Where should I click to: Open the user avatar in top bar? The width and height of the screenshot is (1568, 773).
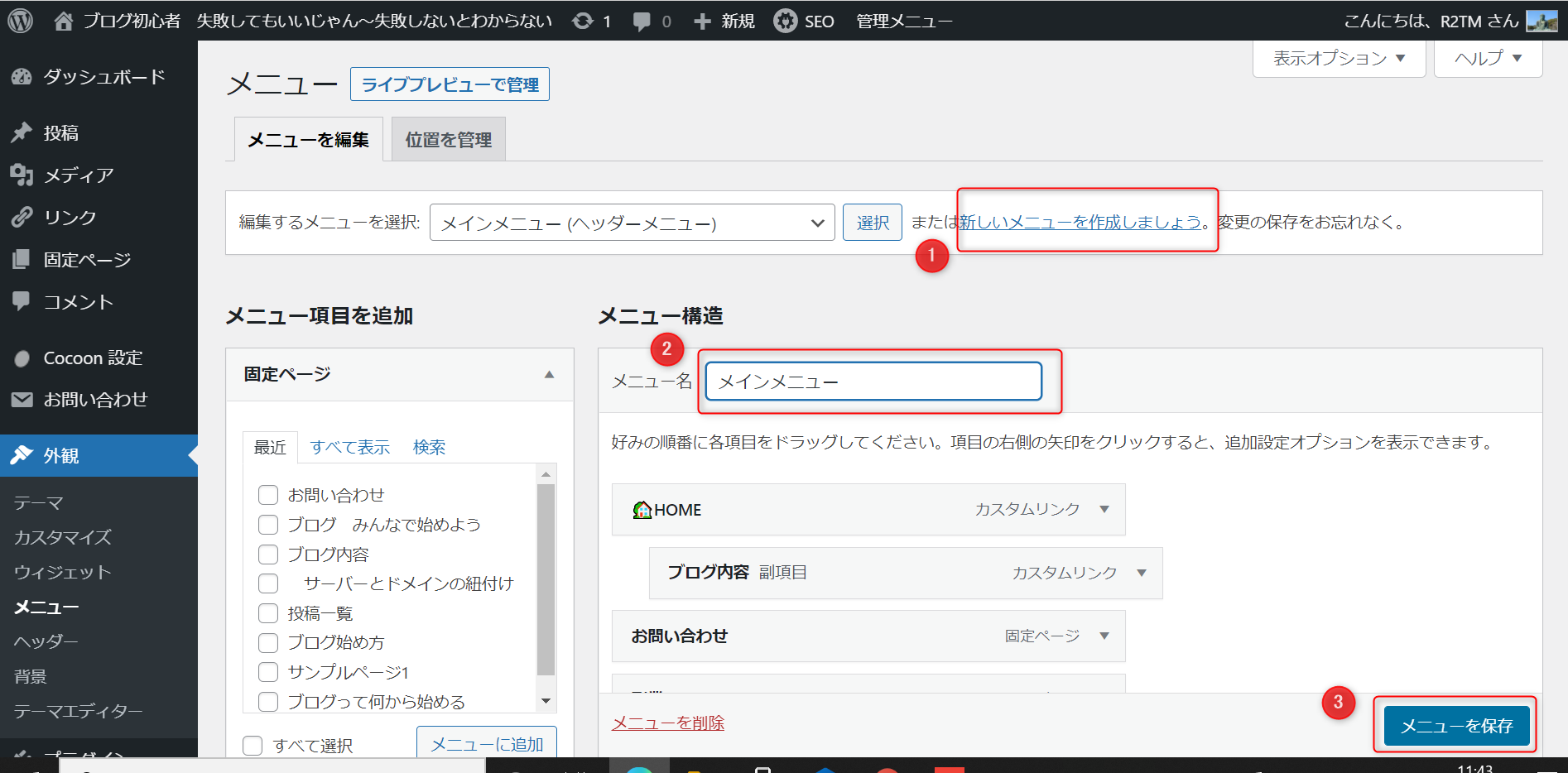click(1542, 21)
